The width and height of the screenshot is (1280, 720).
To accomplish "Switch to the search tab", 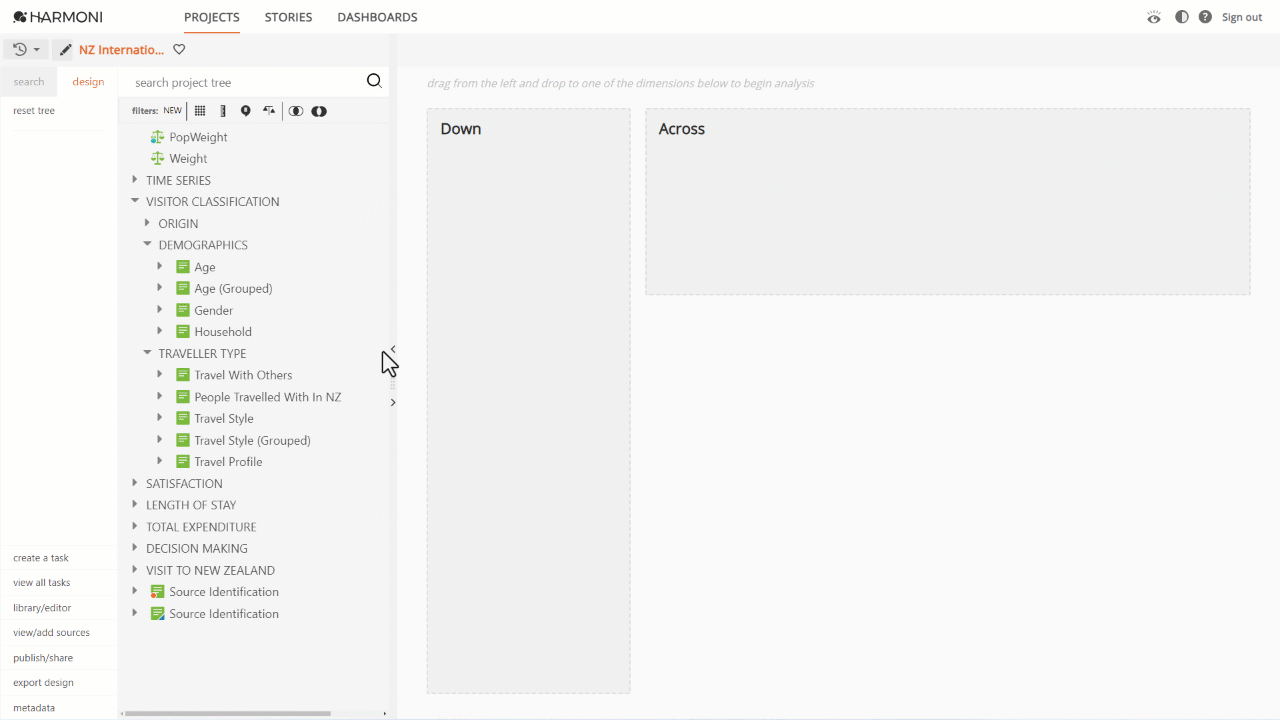I will point(29,82).
